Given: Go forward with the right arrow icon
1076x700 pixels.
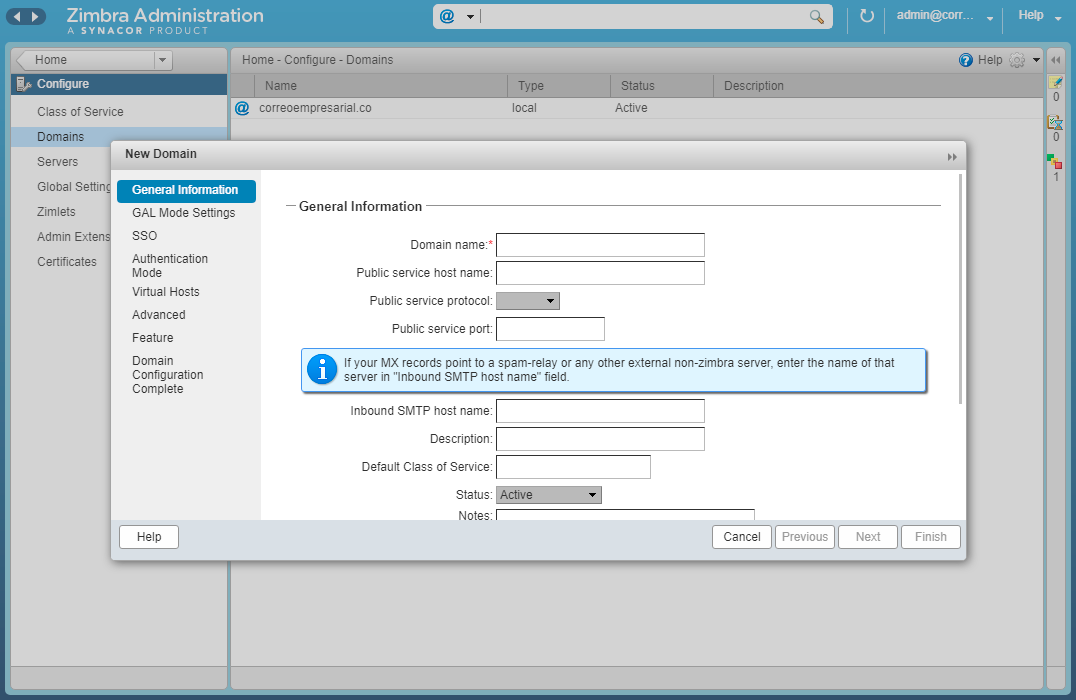Looking at the screenshot, I should (x=36, y=17).
